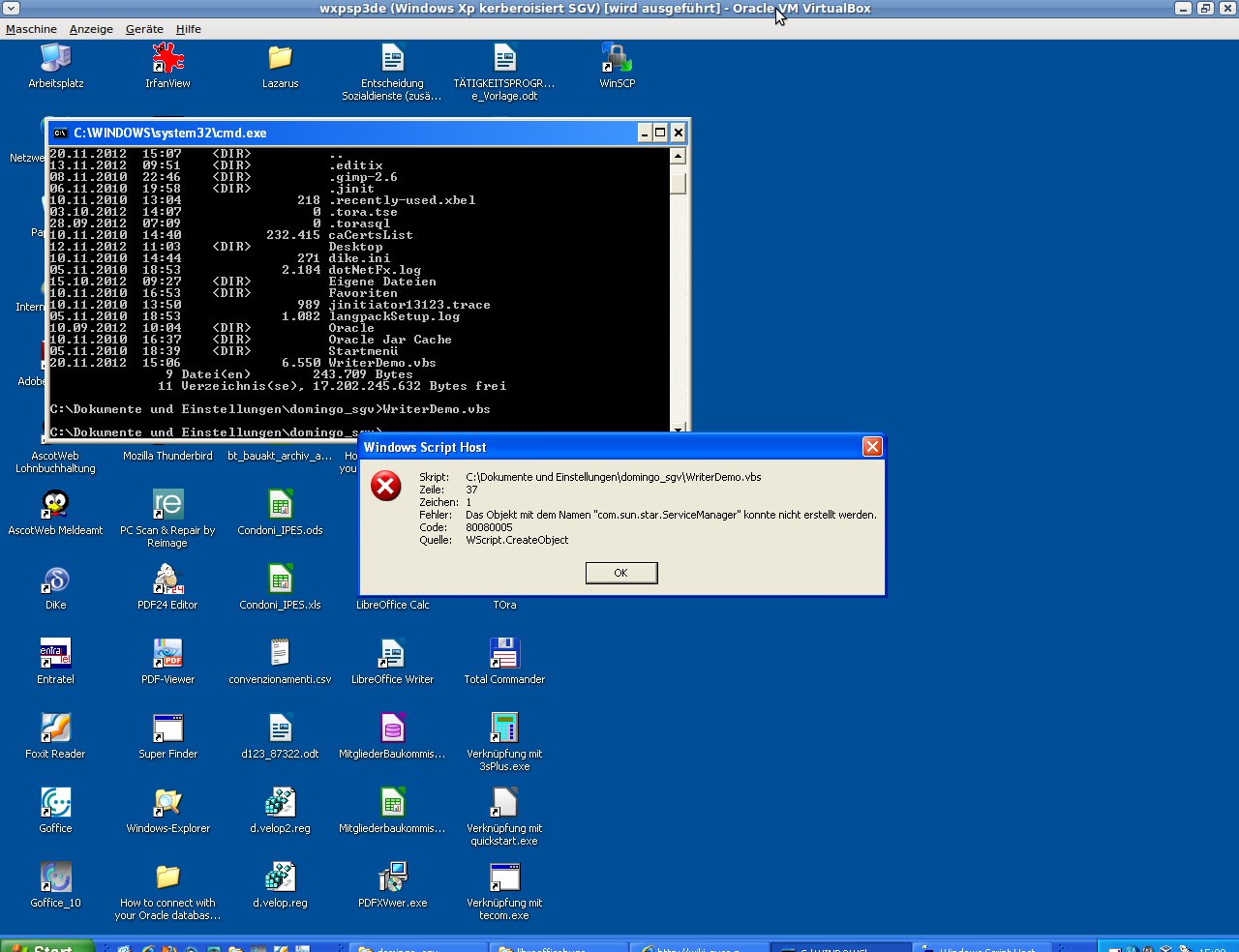The height and width of the screenshot is (952, 1239).
Task: Open the cmd.exe title bar system icon
Action: click(61, 133)
